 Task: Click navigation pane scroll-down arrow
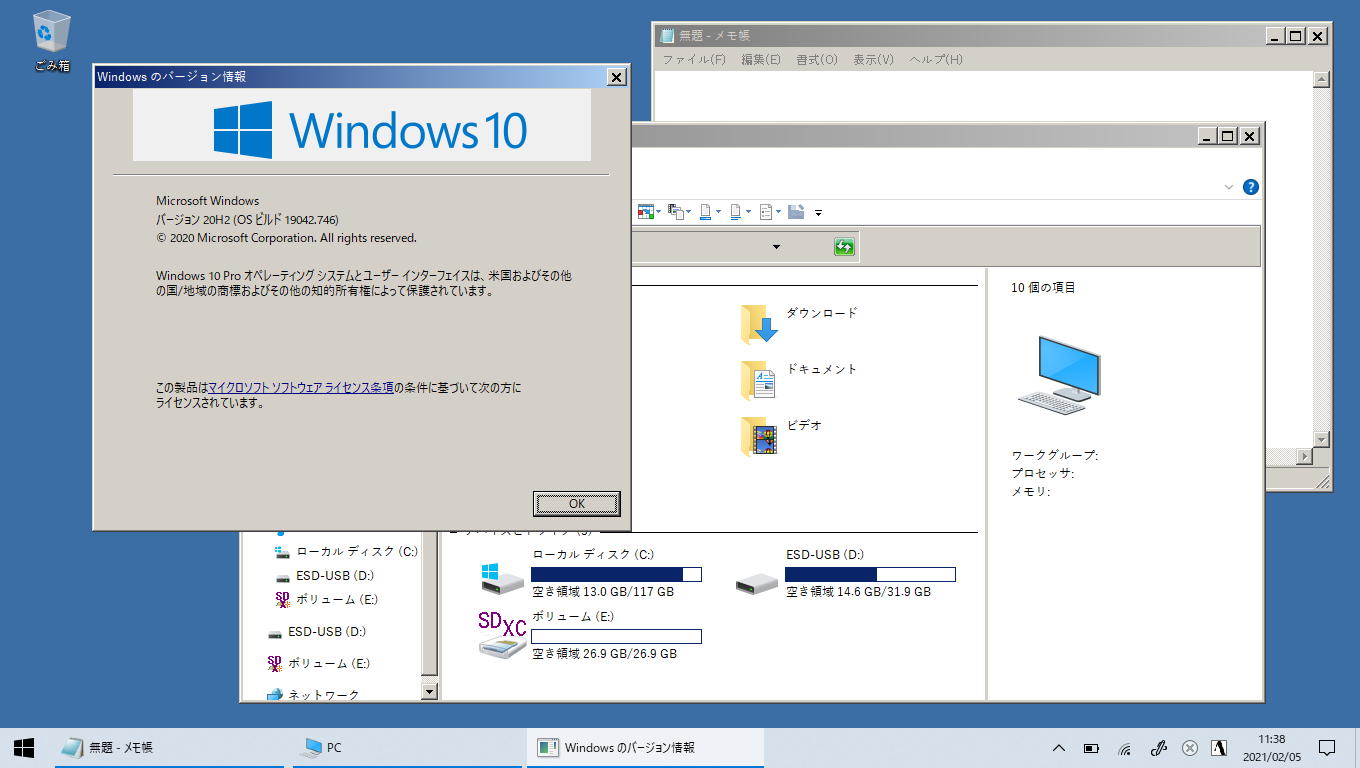coord(430,690)
